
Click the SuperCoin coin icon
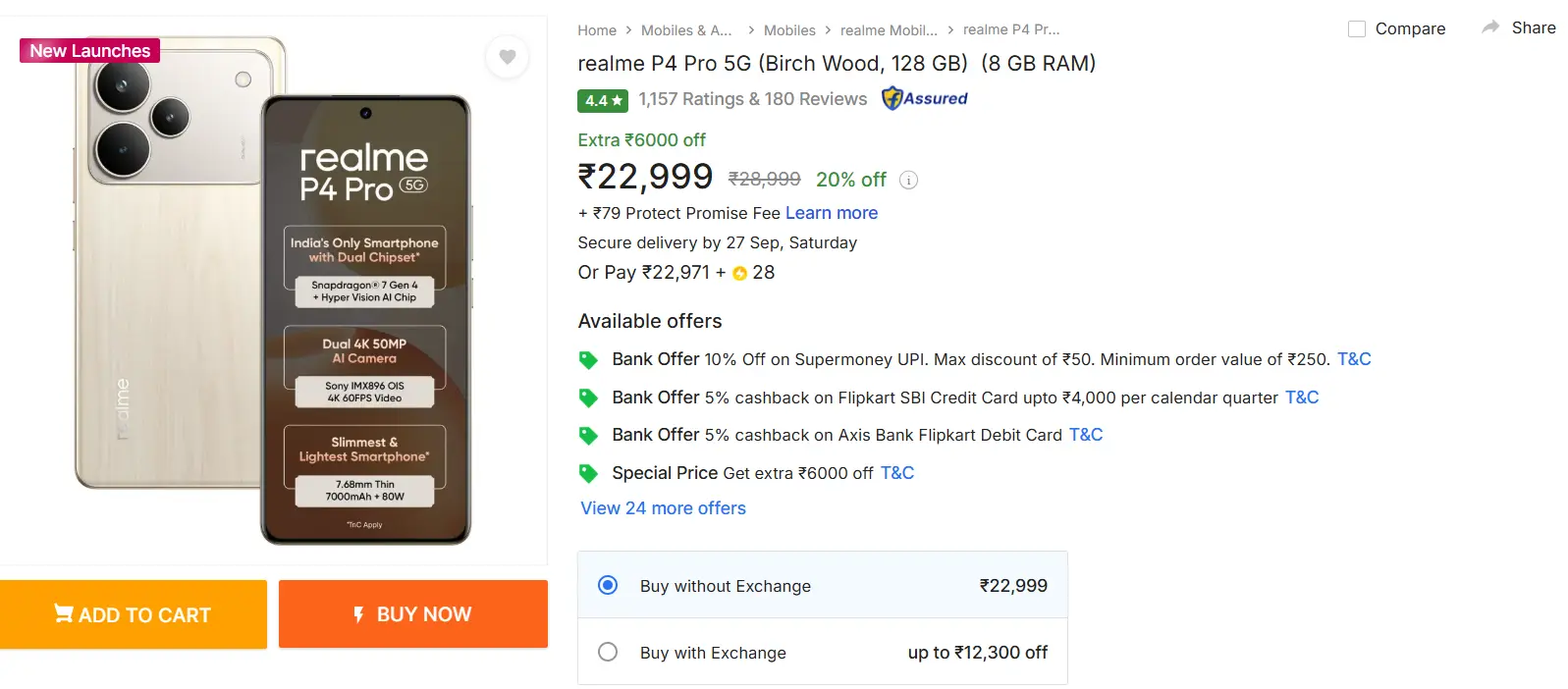pyautogui.click(x=741, y=273)
